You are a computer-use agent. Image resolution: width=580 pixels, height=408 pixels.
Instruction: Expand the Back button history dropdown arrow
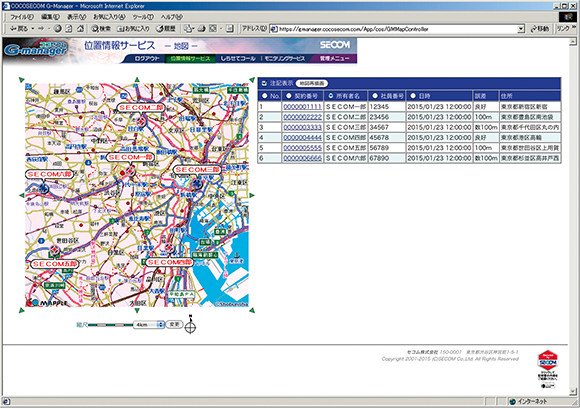point(33,28)
